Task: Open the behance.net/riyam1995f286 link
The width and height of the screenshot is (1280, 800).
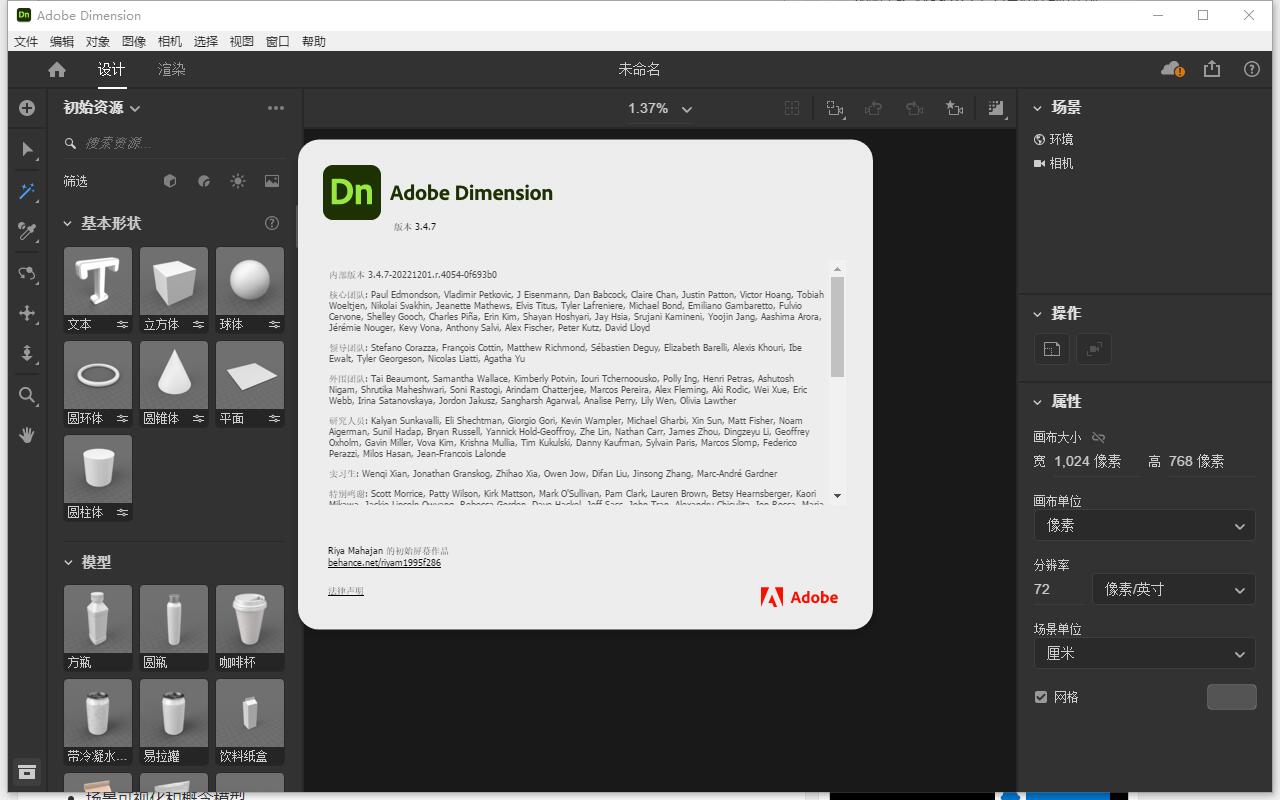Action: 384,563
